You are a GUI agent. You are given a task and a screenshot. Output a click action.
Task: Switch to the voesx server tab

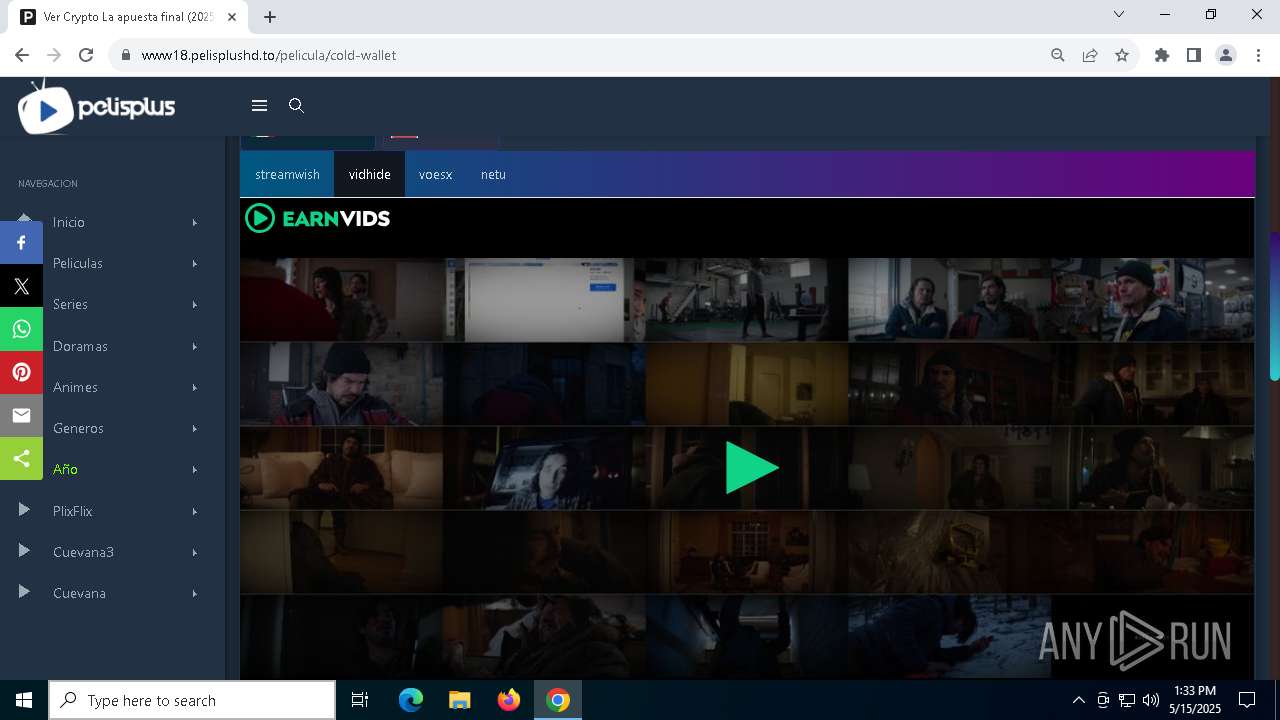click(x=435, y=174)
